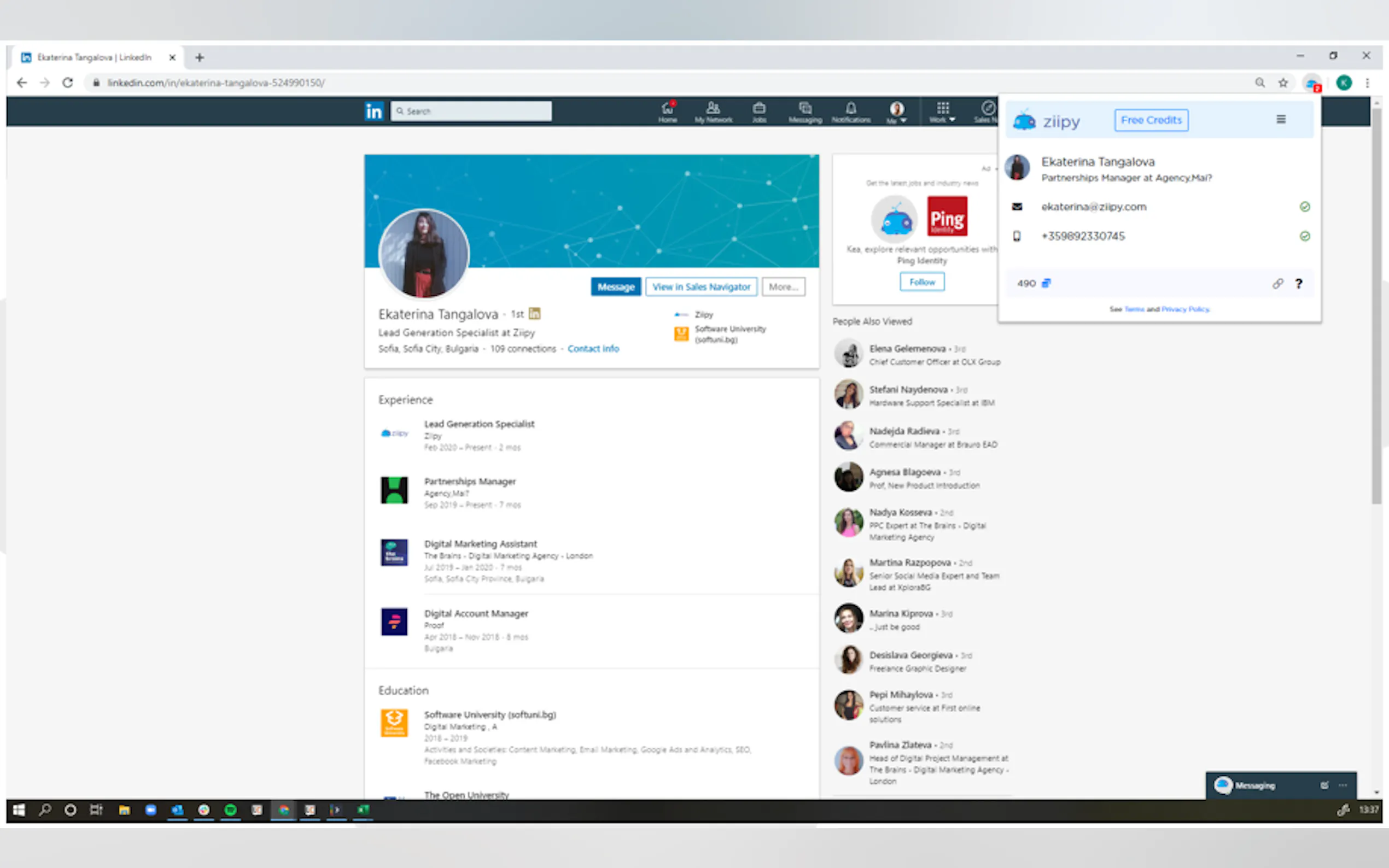Image resolution: width=1389 pixels, height=868 pixels.
Task: Click View in Sales Navigator
Action: click(701, 286)
